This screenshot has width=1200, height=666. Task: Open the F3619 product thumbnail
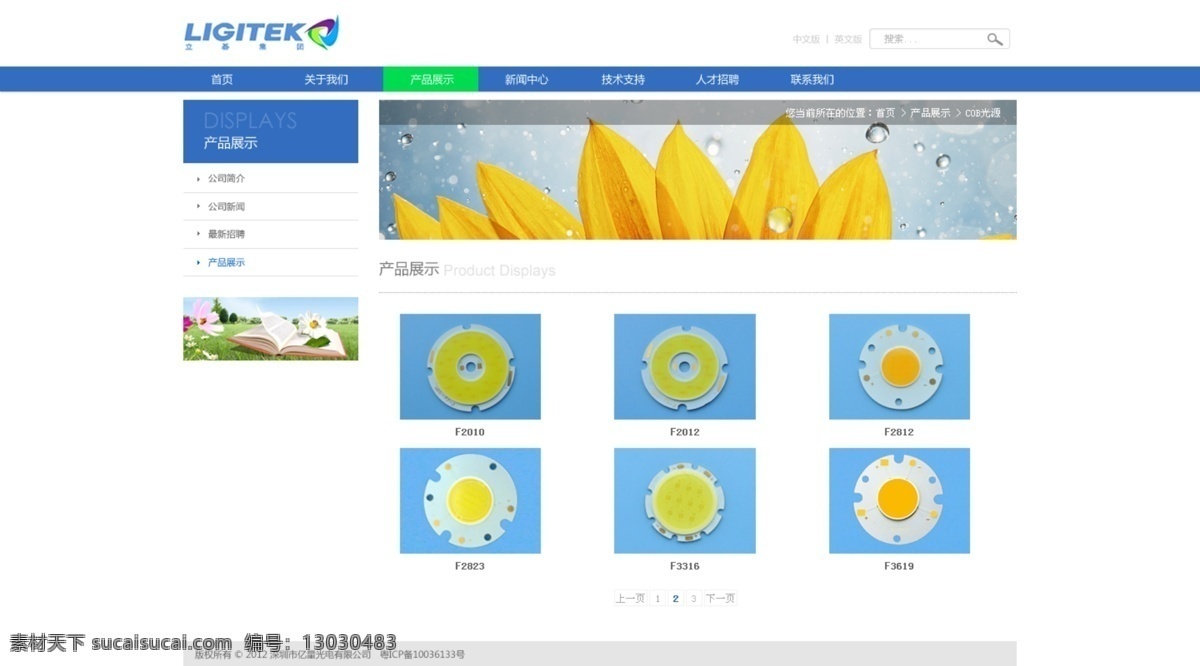pos(899,501)
